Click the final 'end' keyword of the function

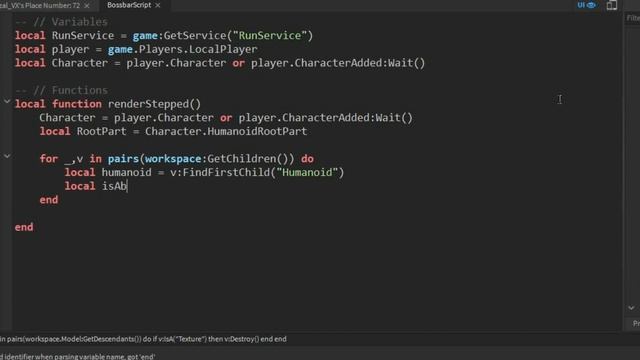[x=24, y=227]
